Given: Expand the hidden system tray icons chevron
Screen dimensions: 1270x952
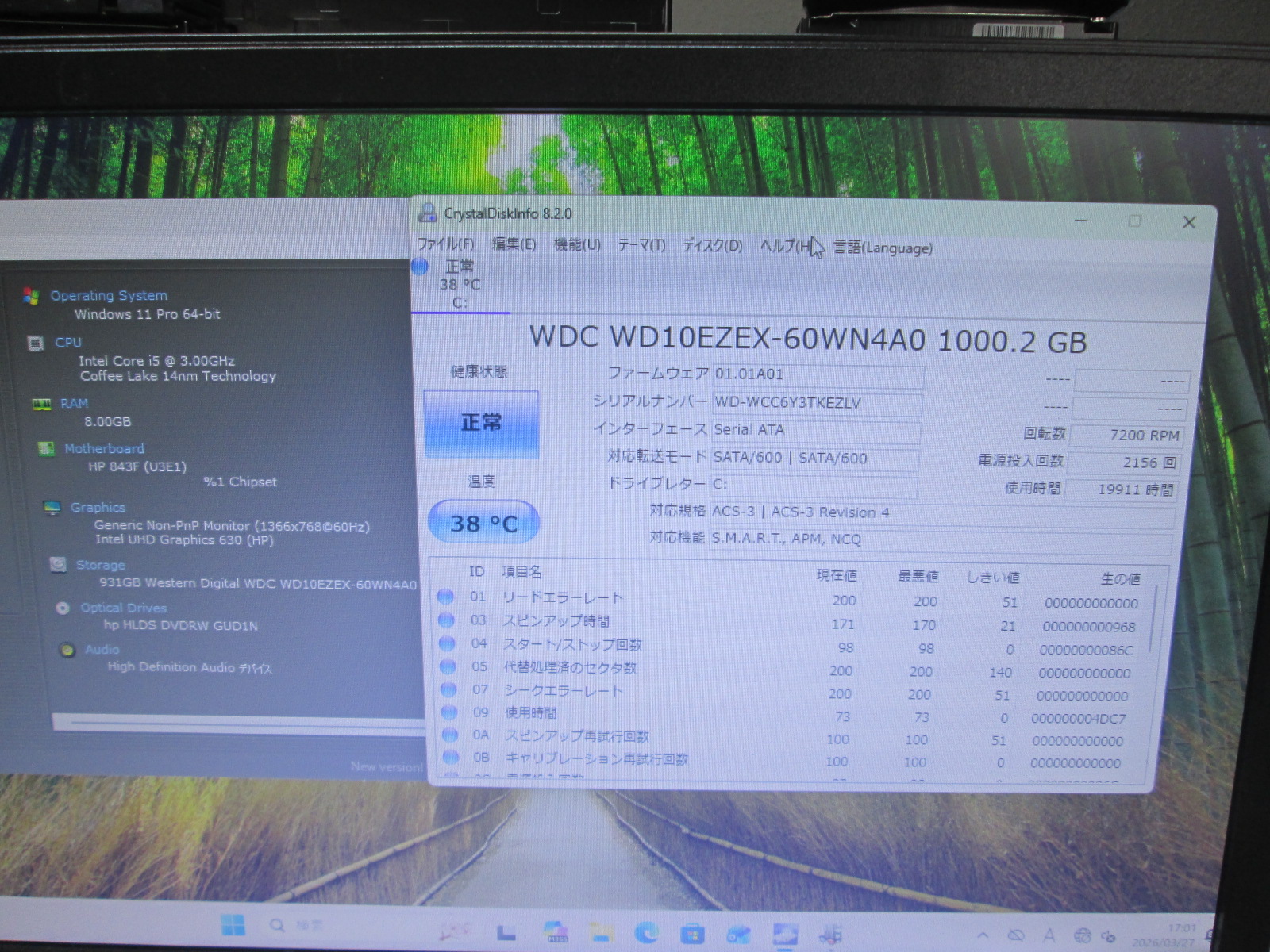Looking at the screenshot, I should (983, 935).
